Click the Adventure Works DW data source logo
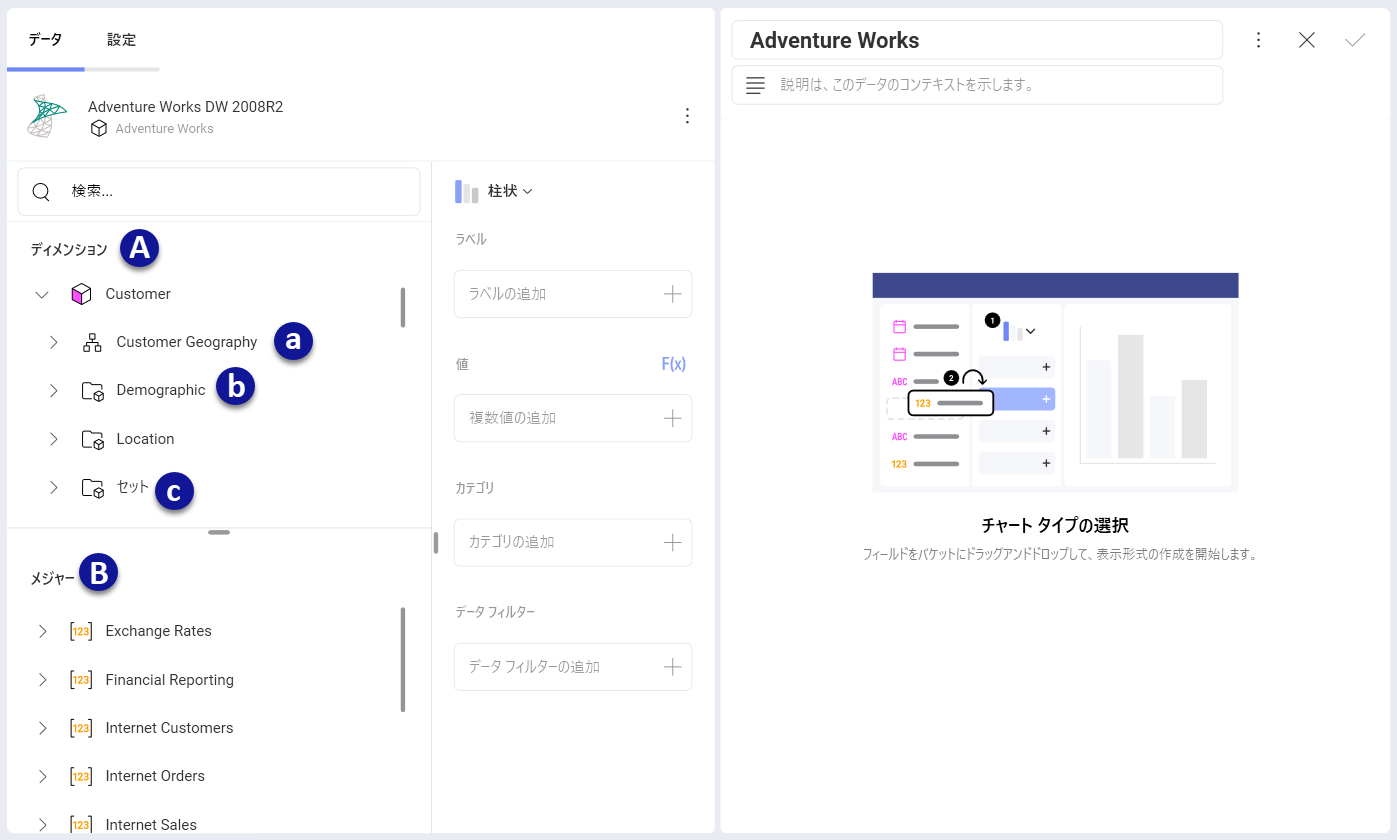Viewport: 1397px width, 840px height. (46, 116)
